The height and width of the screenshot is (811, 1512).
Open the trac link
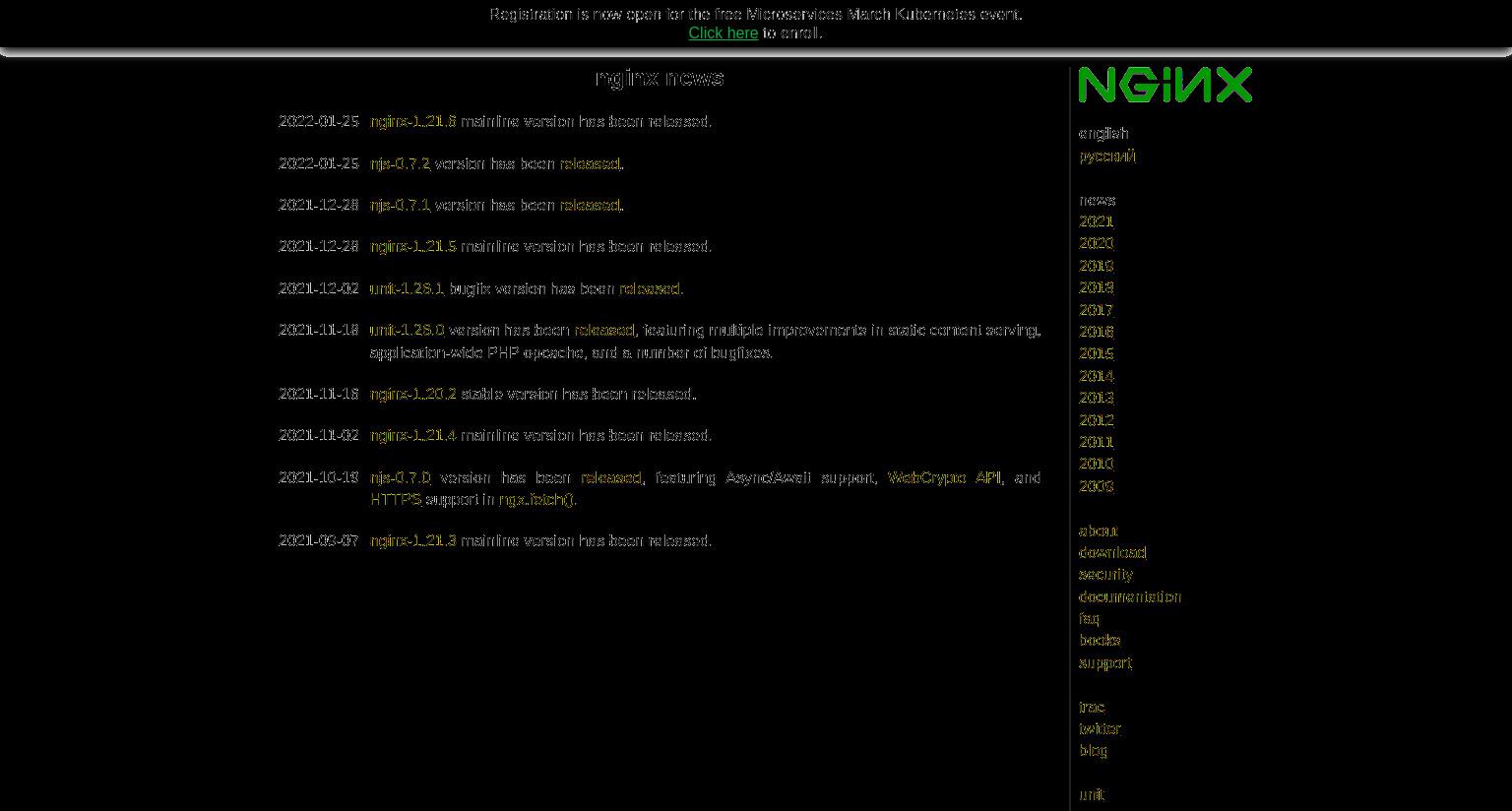(1092, 707)
